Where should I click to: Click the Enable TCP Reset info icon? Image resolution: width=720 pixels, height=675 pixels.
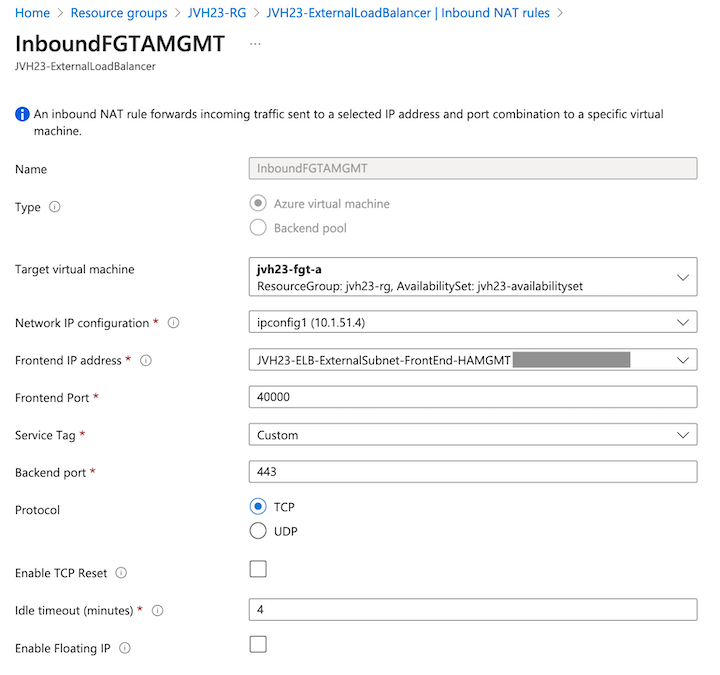(x=121, y=573)
